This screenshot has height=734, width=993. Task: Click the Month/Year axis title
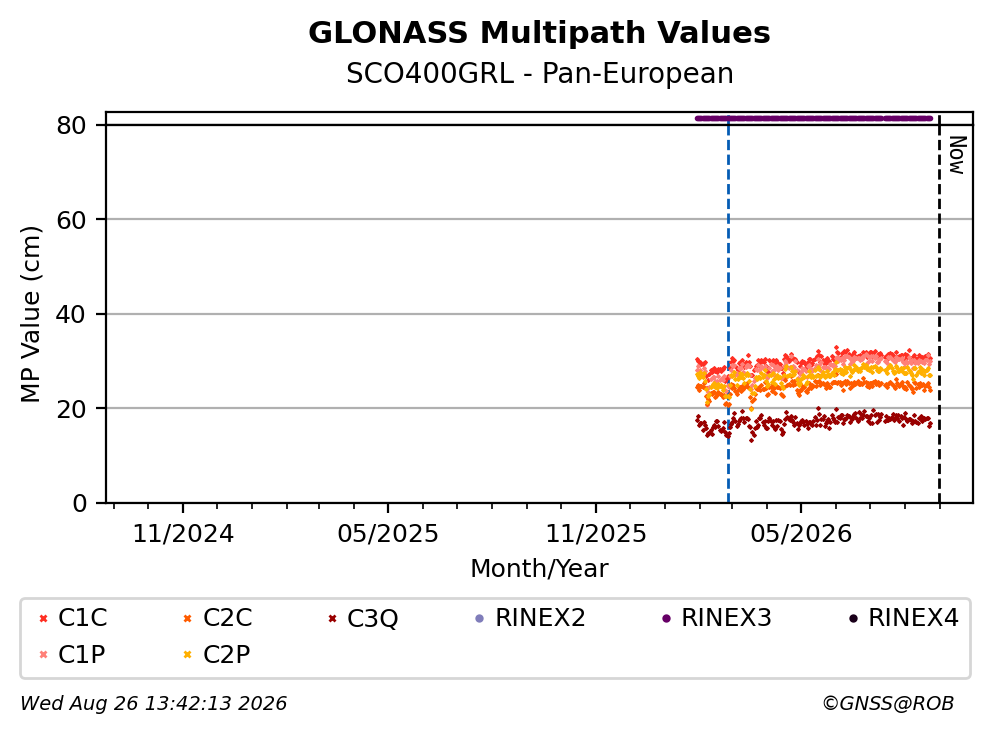tap(539, 569)
